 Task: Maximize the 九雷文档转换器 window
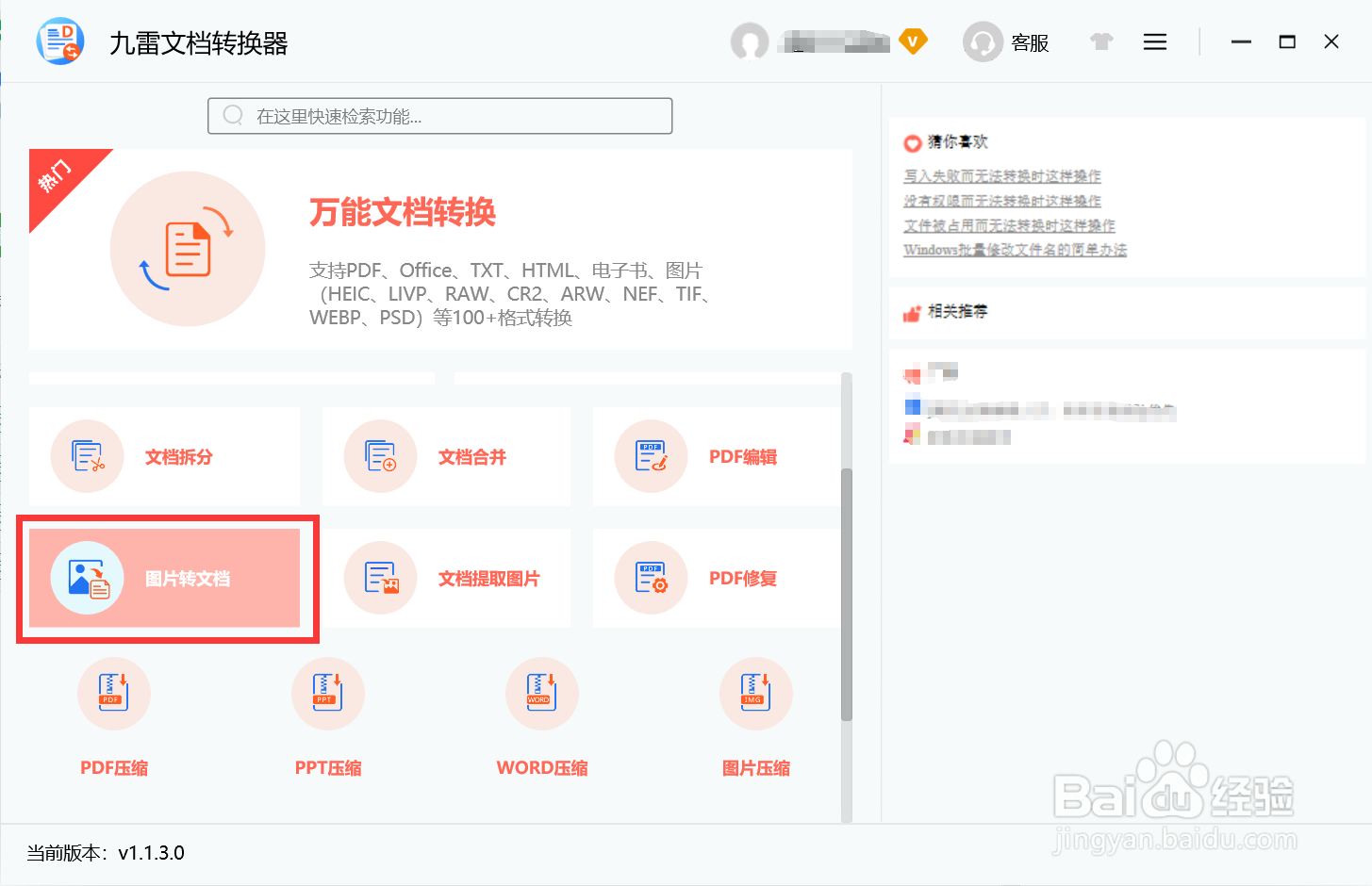click(x=1287, y=41)
